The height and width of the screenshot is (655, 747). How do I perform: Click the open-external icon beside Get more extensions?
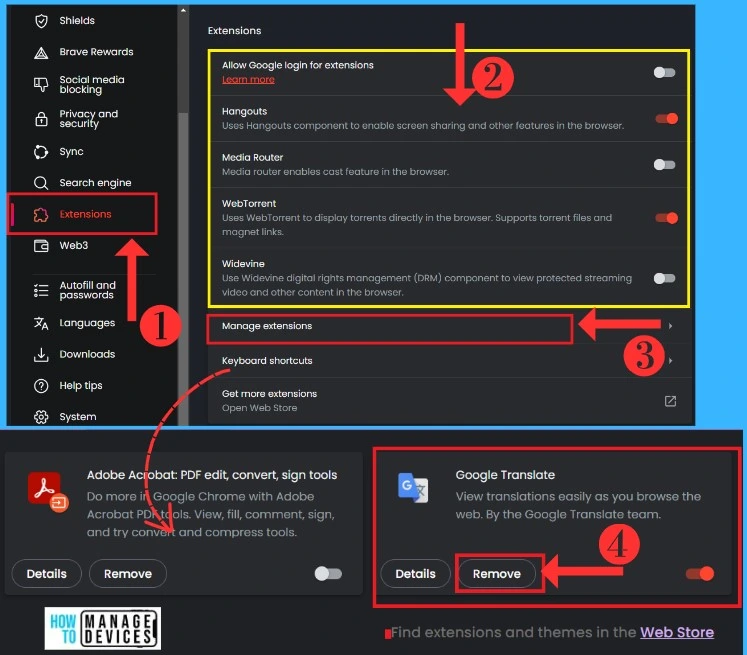670,401
